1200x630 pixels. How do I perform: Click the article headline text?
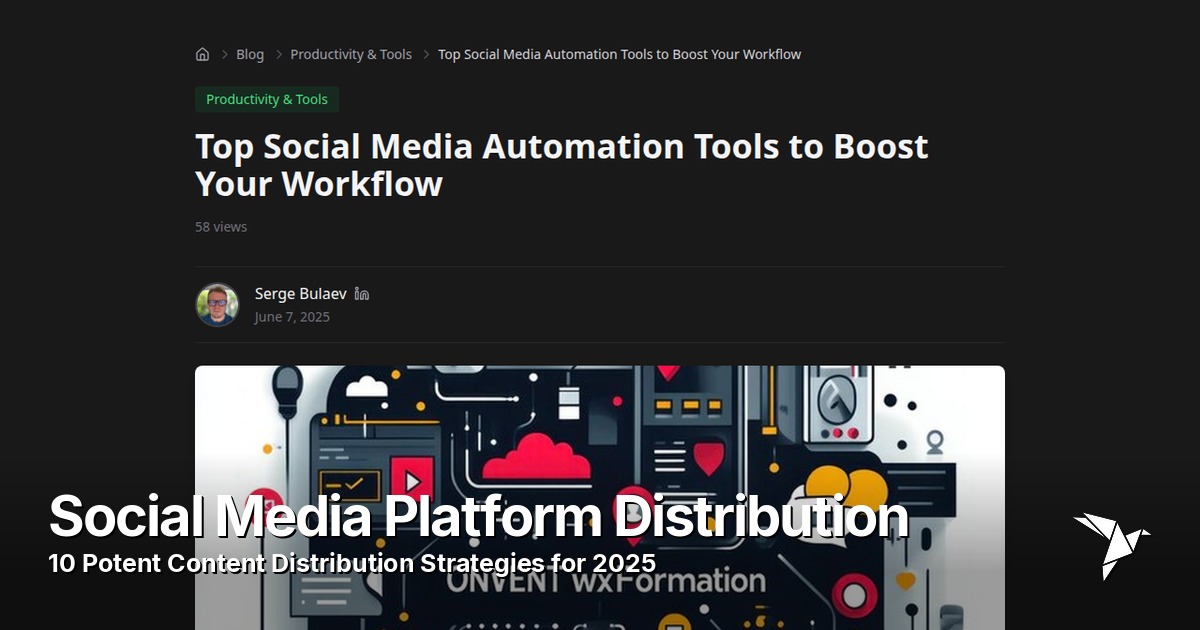coord(561,165)
